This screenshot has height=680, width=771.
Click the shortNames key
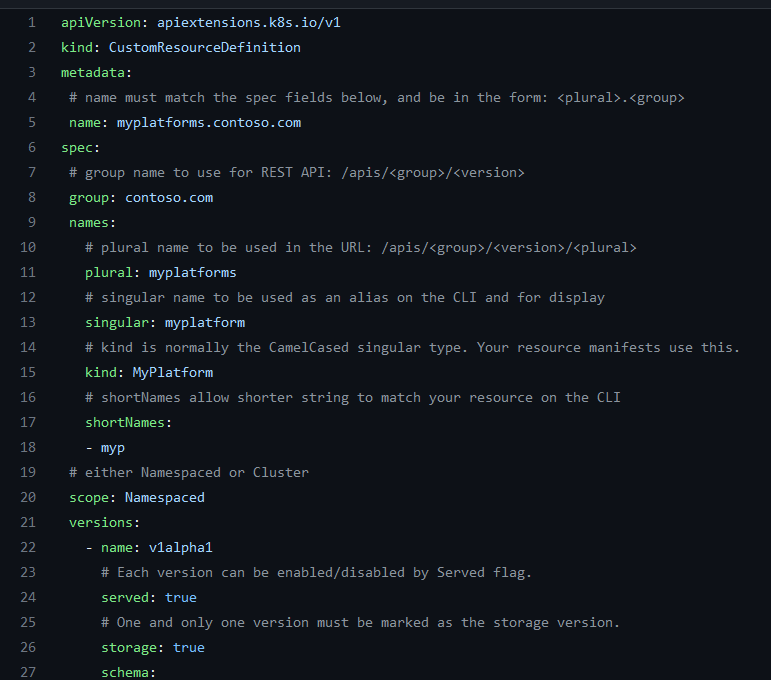[x=124, y=422]
